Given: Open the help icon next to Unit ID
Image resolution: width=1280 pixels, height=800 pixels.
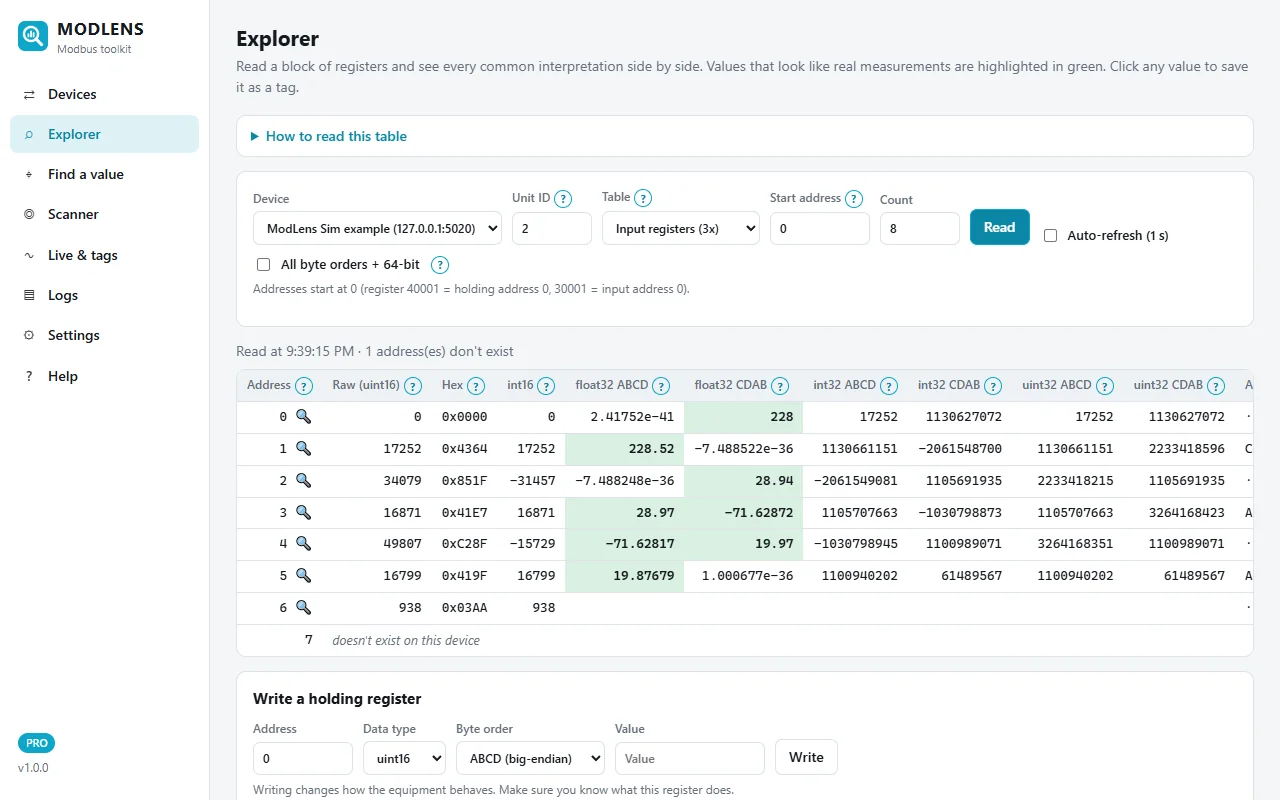Looking at the screenshot, I should (x=563, y=198).
